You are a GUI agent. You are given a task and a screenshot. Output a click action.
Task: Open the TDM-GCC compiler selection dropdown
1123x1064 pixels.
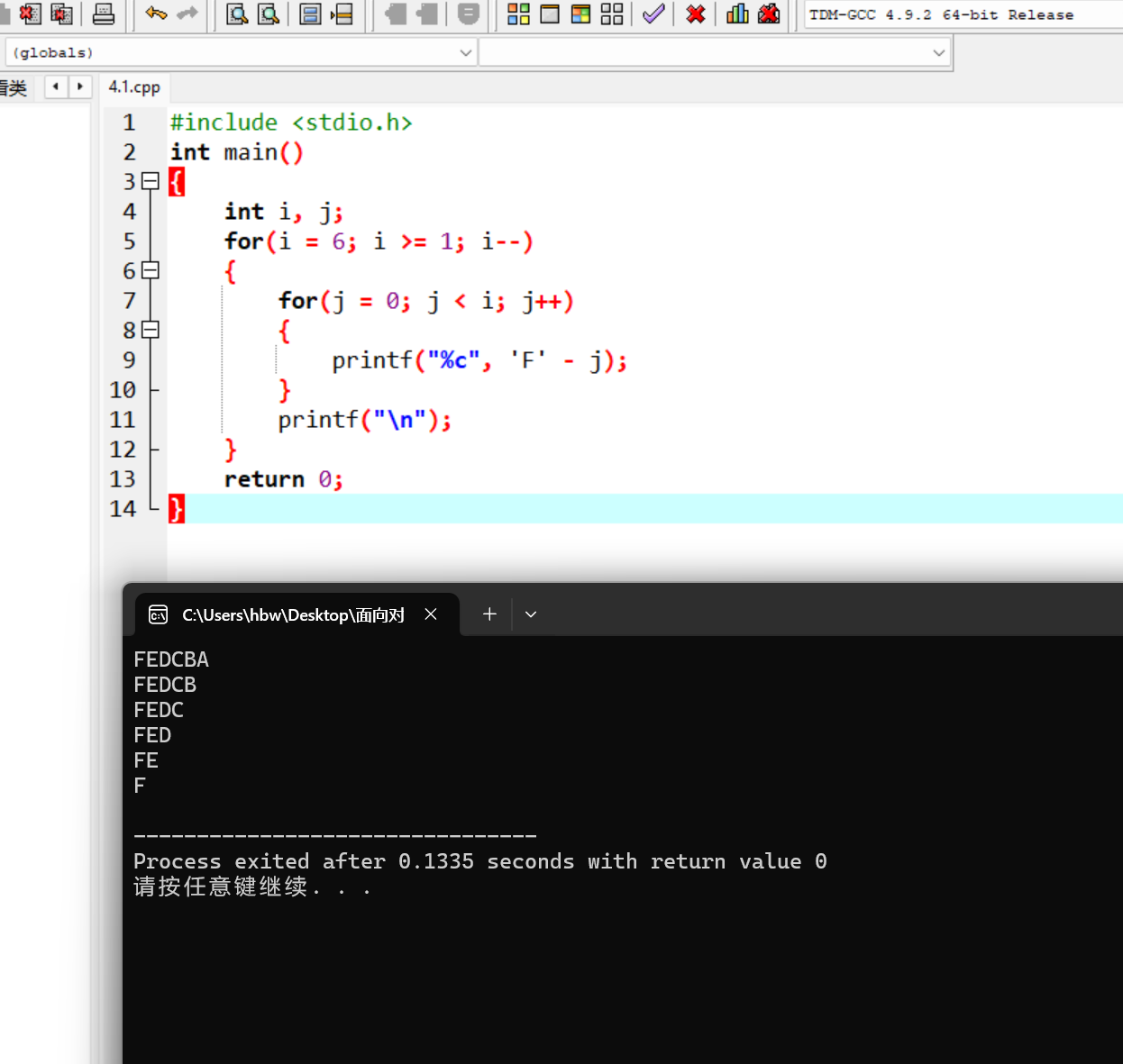pos(963,14)
